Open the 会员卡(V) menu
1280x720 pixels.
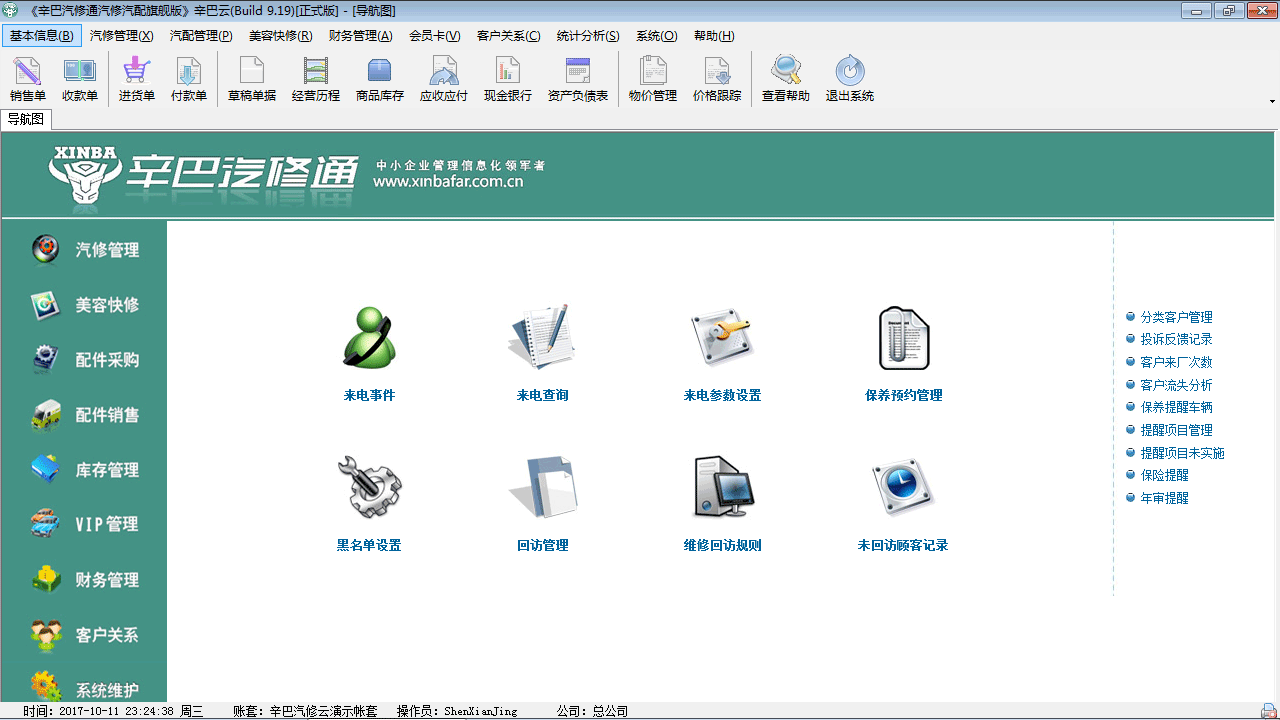point(435,36)
